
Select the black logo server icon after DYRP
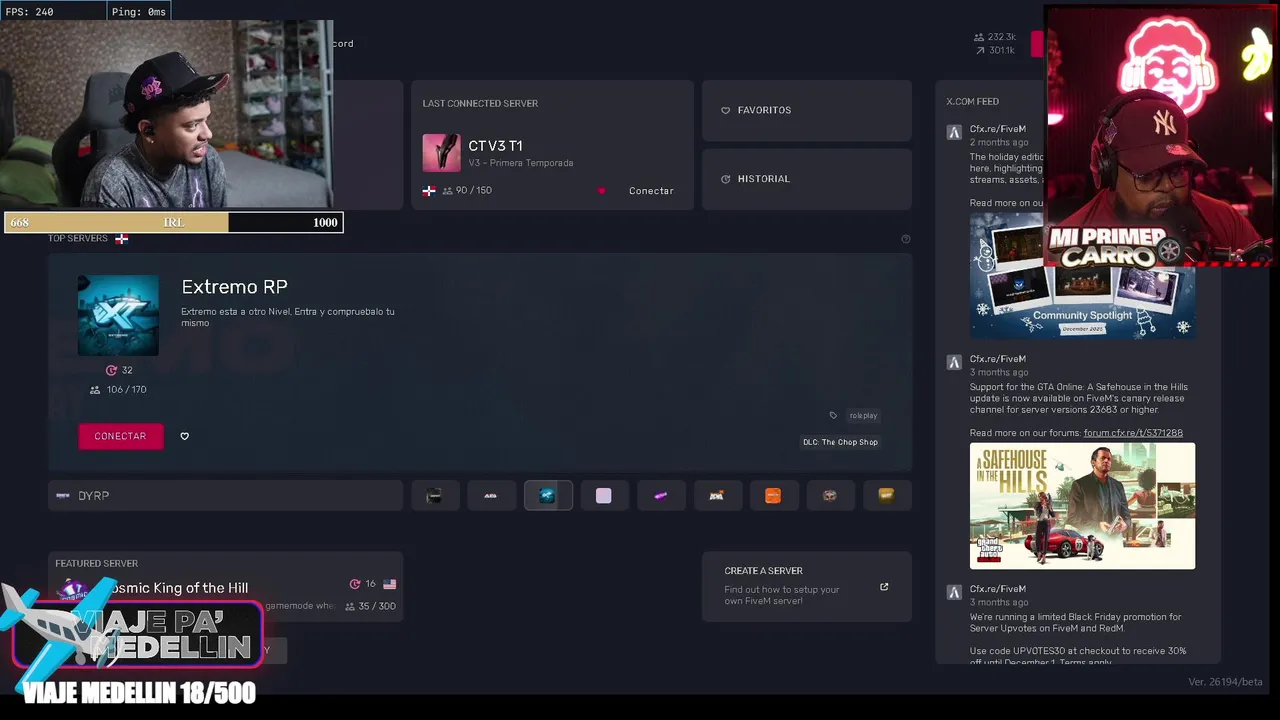coord(434,495)
